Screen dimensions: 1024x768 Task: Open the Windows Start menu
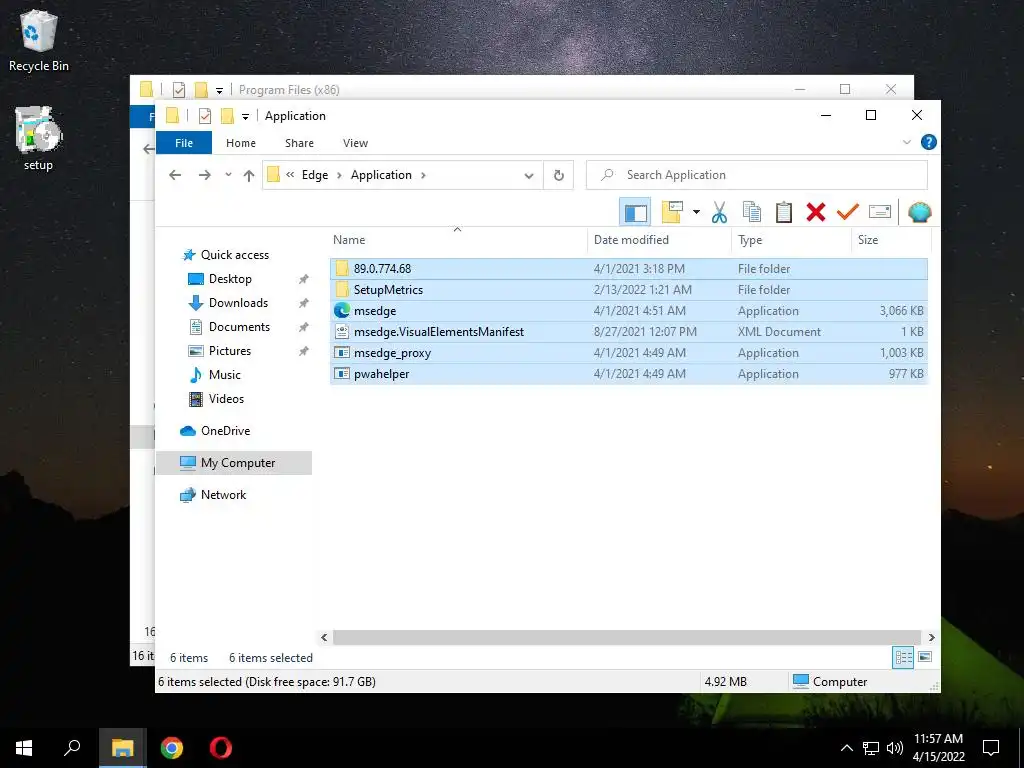[x=24, y=748]
